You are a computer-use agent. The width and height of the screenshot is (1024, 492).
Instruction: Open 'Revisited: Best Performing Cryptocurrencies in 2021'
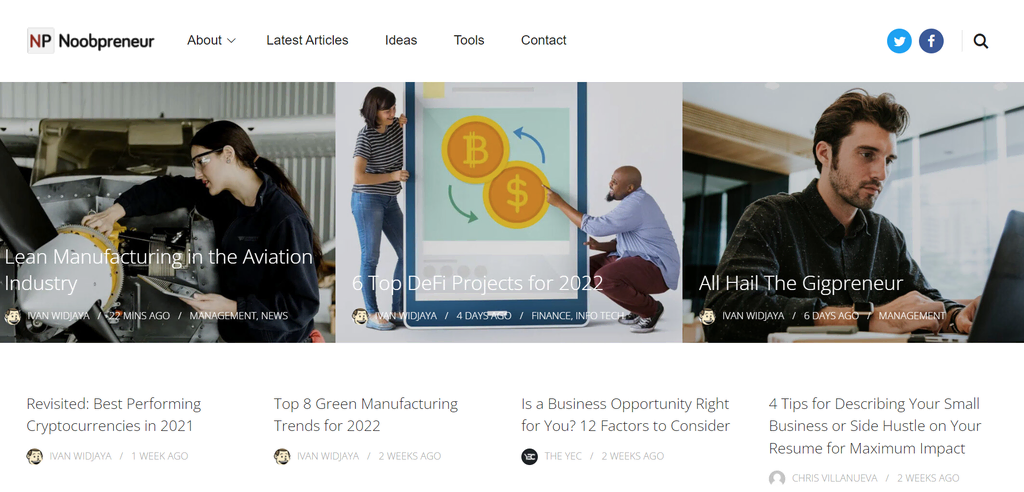tap(114, 415)
